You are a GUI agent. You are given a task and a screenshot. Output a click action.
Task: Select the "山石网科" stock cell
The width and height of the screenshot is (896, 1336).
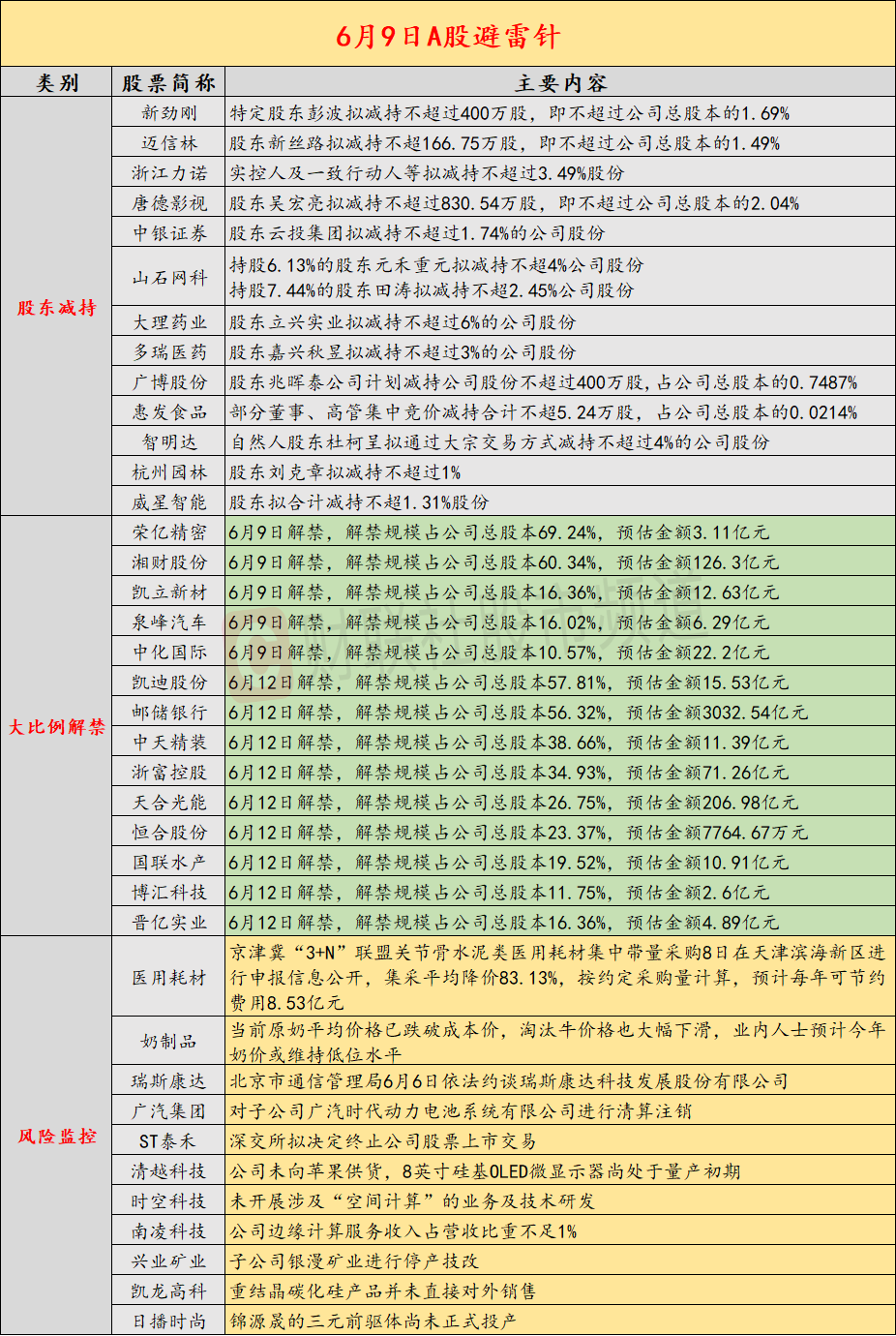[169, 278]
